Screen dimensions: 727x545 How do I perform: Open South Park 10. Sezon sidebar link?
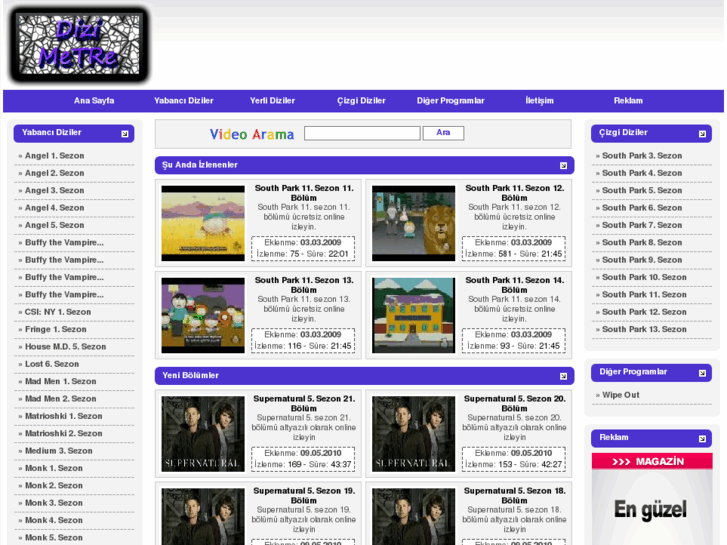click(644, 277)
